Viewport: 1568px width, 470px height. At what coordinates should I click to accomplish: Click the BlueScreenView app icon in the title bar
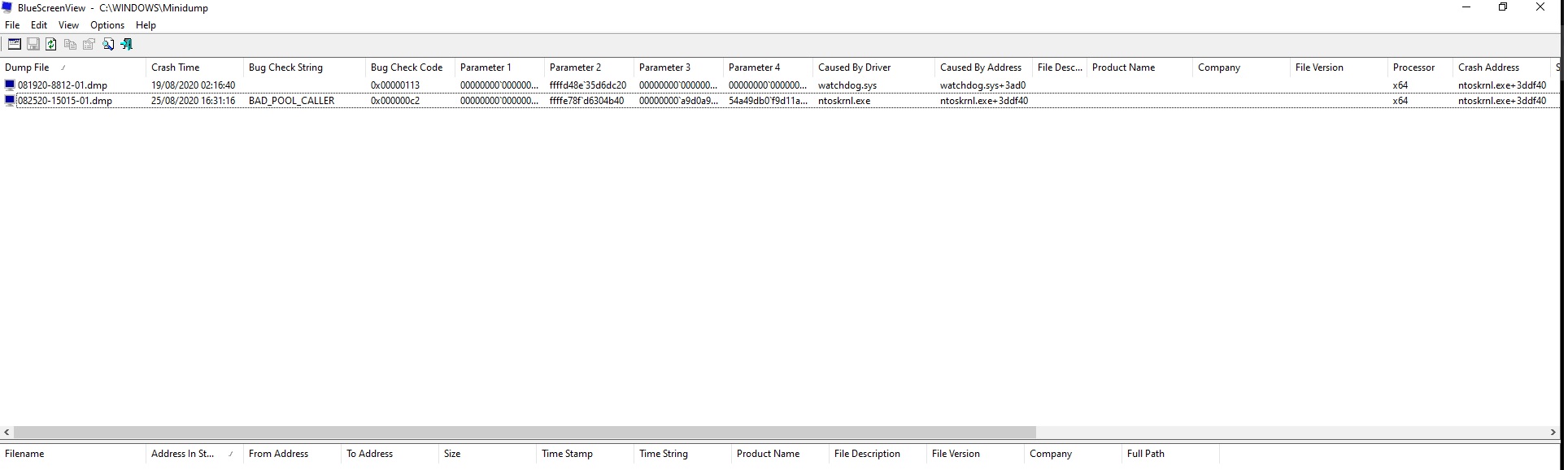pyautogui.click(x=7, y=7)
